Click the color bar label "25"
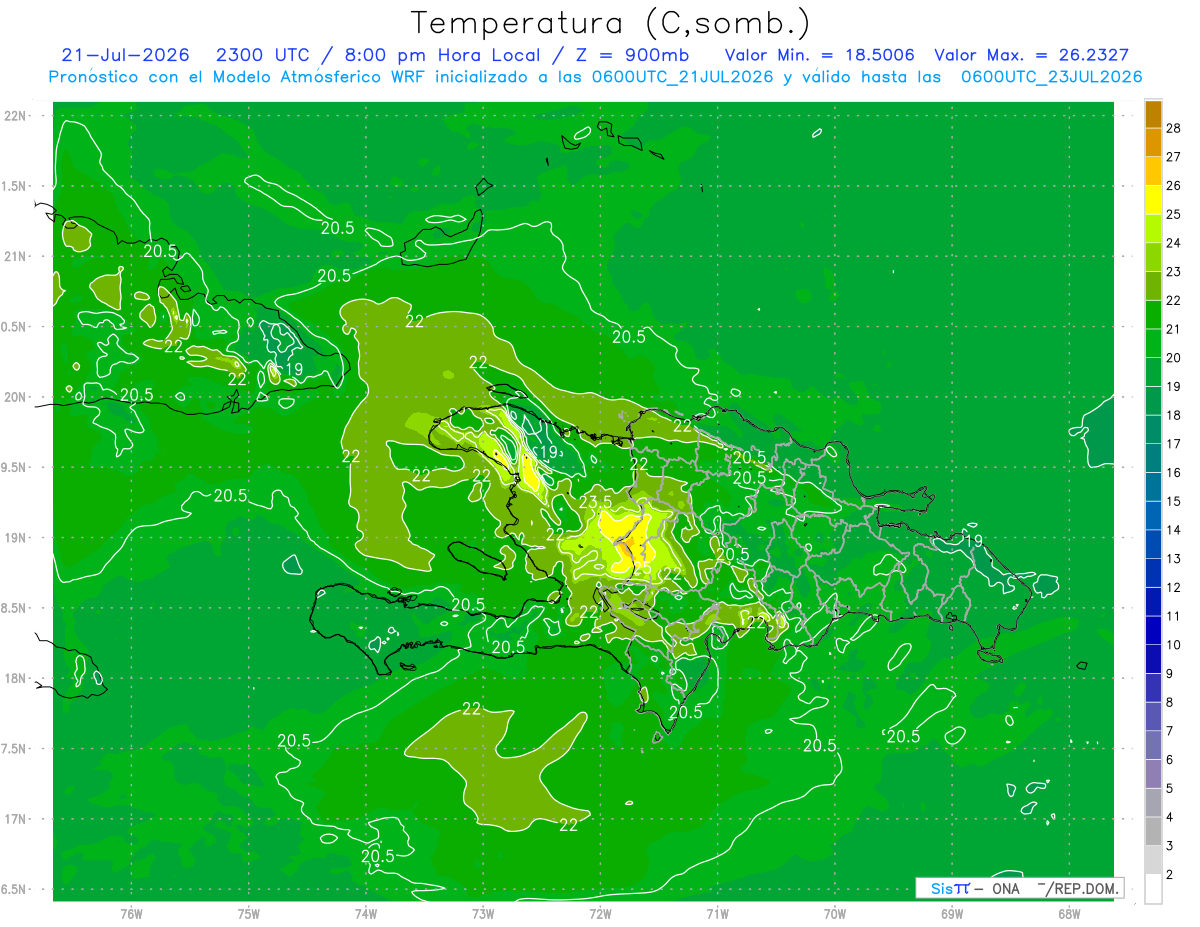 click(x=1174, y=214)
